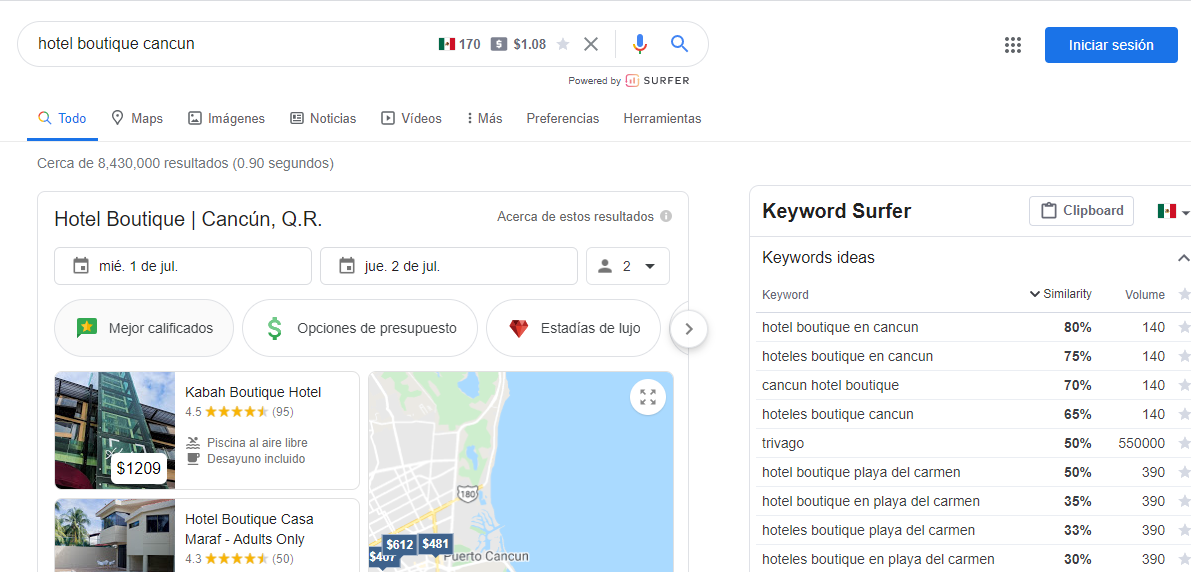Open check-out date jue. 2 de jul.
Screen dimensions: 1191x572
(449, 266)
